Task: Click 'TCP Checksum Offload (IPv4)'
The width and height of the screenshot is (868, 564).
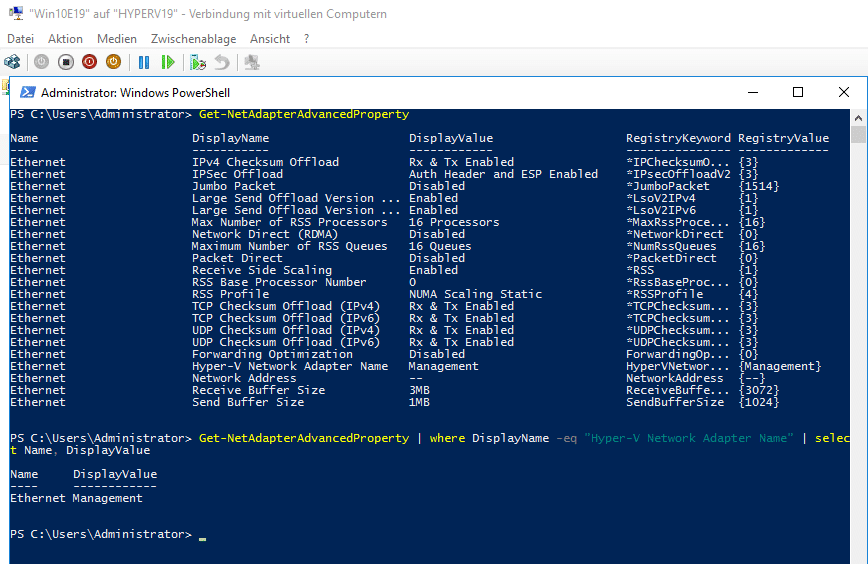Action: tap(286, 306)
